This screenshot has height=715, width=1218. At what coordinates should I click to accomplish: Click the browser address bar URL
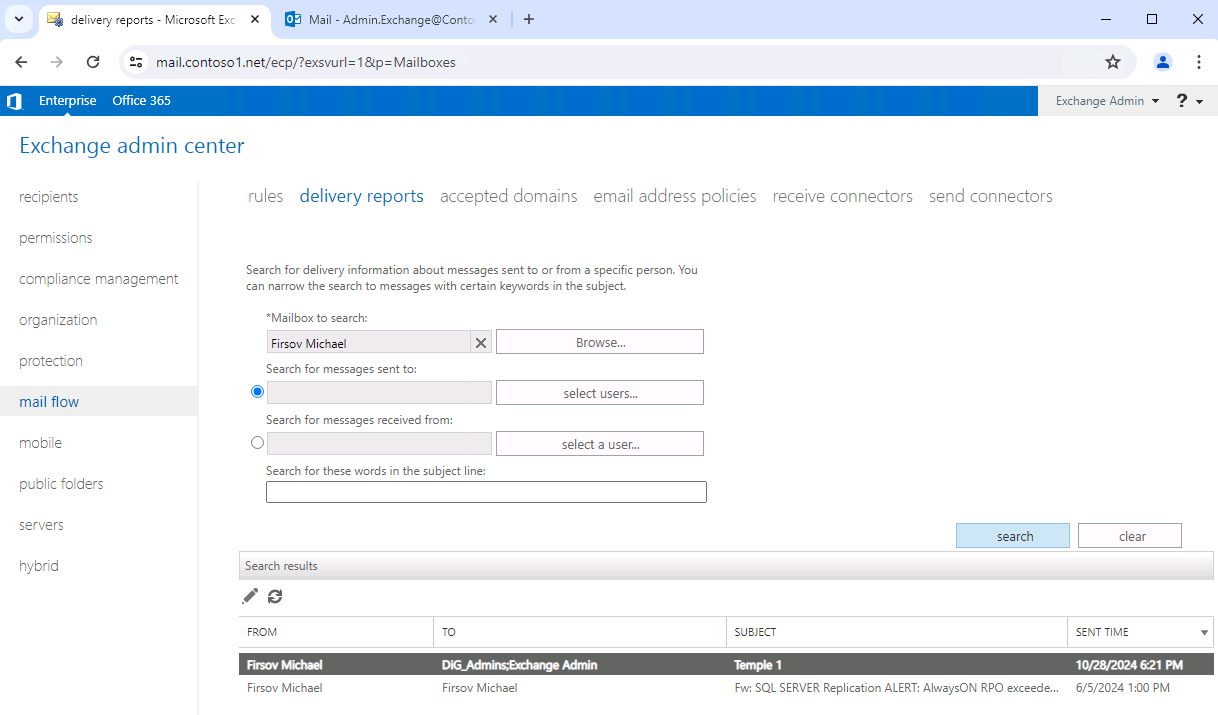pos(306,62)
